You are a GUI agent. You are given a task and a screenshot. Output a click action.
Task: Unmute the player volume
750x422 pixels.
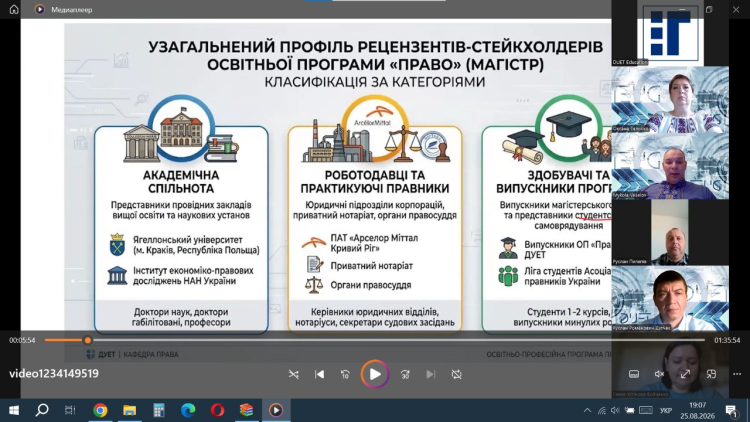(x=660, y=374)
